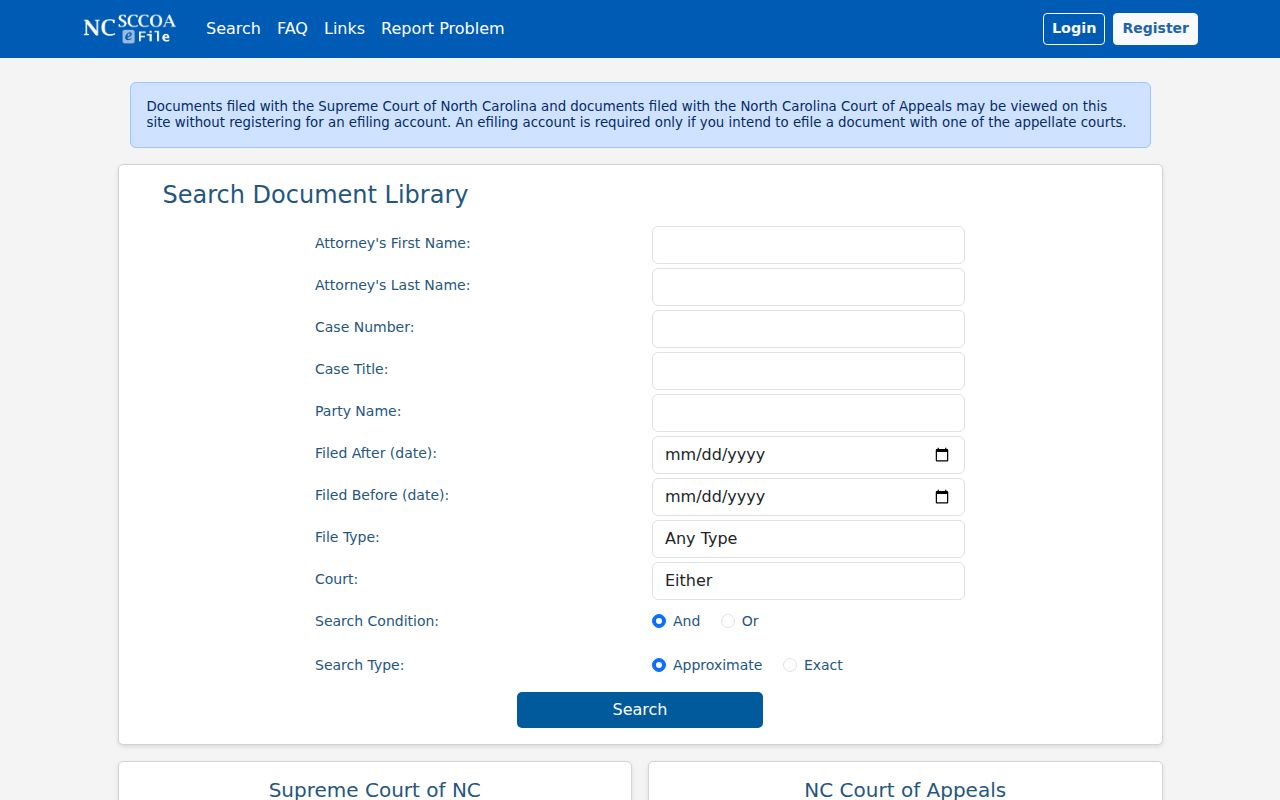Image resolution: width=1280 pixels, height=800 pixels.
Task: Open calendar picker for Filed After date
Action: [942, 455]
